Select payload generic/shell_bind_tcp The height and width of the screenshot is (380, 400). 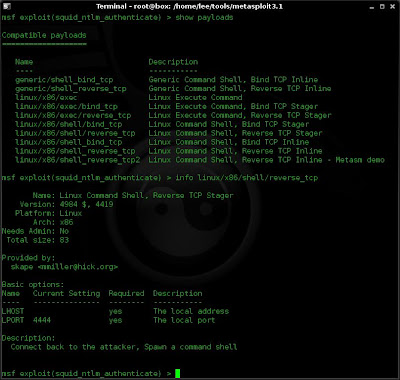pos(64,80)
